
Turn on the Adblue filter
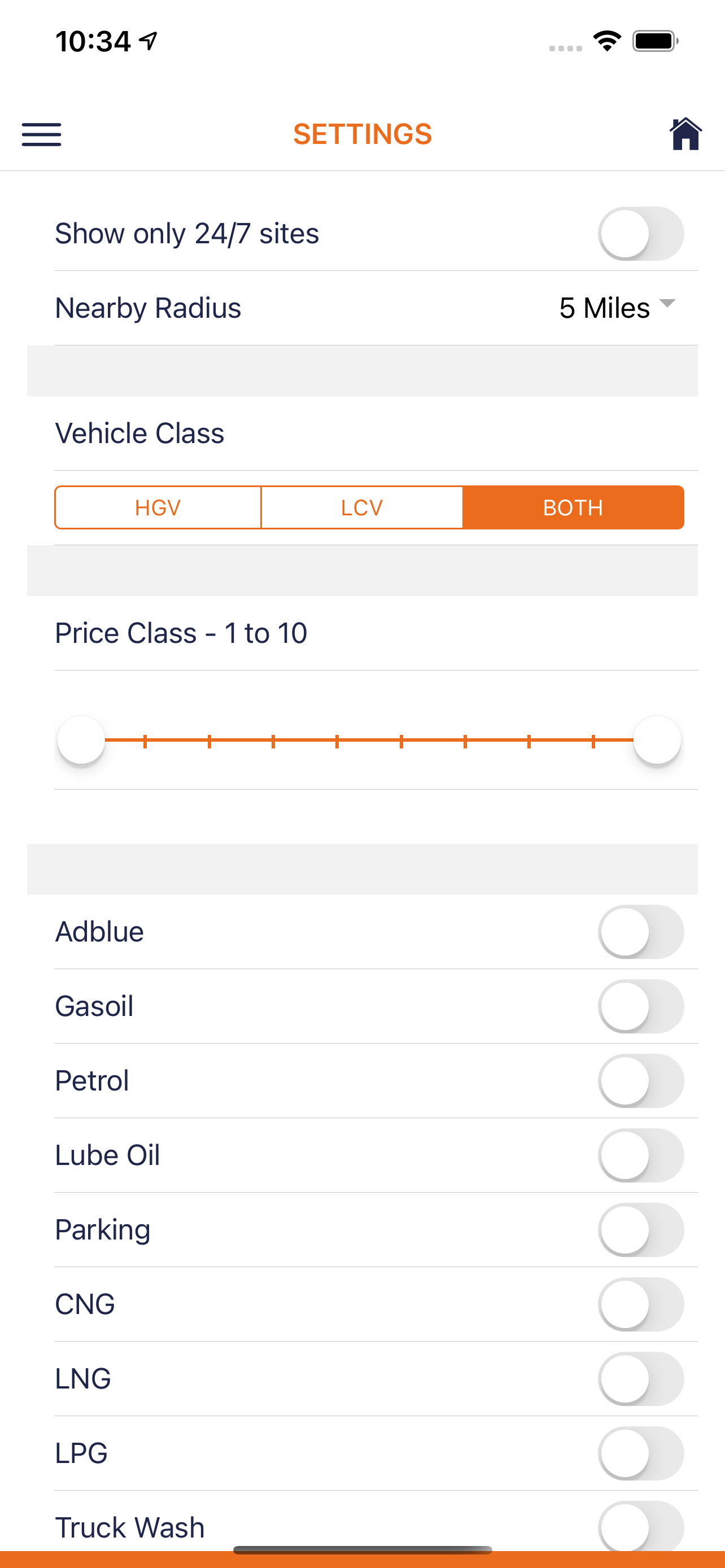[x=640, y=932]
